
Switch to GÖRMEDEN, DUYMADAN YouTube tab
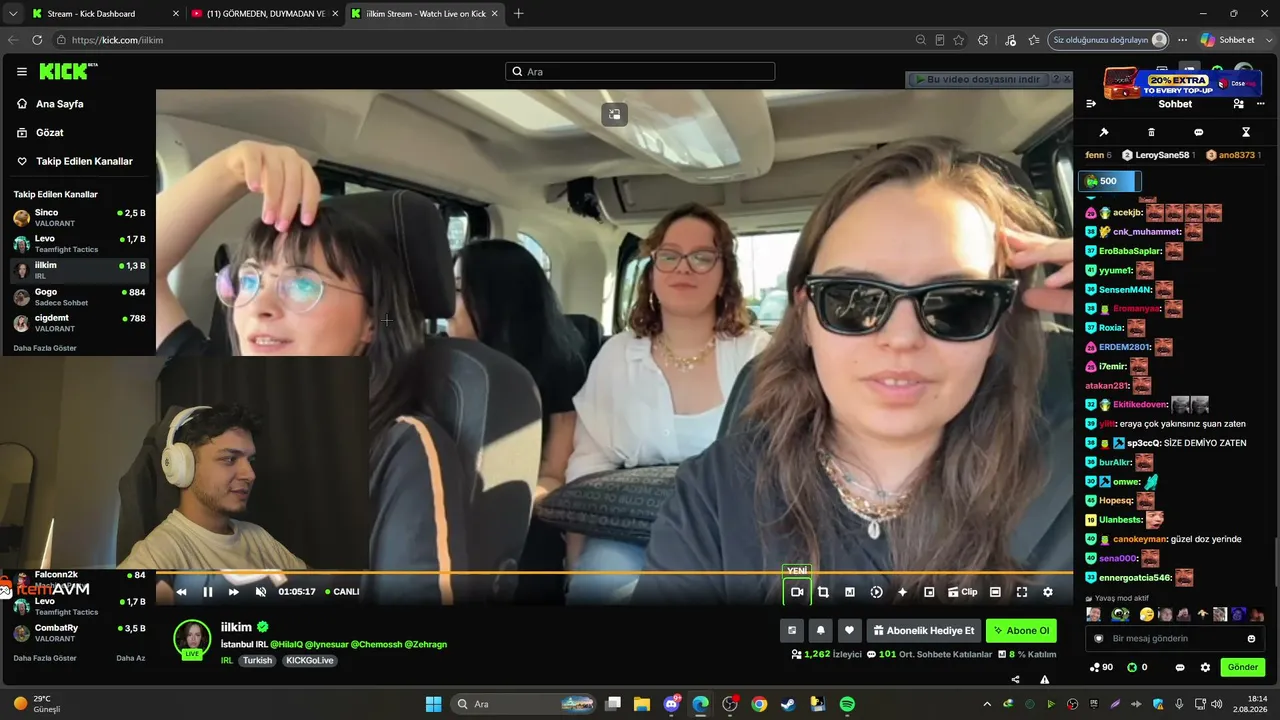point(265,14)
